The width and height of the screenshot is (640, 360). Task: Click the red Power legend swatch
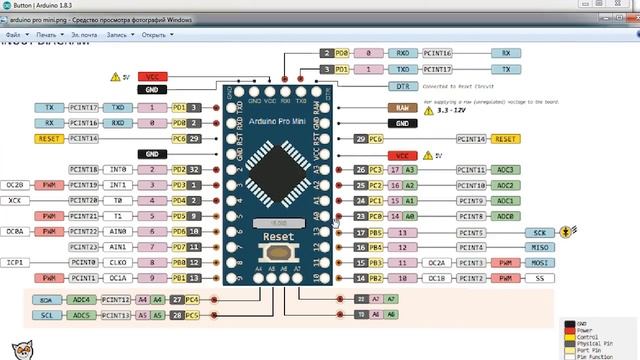[x=570, y=330]
